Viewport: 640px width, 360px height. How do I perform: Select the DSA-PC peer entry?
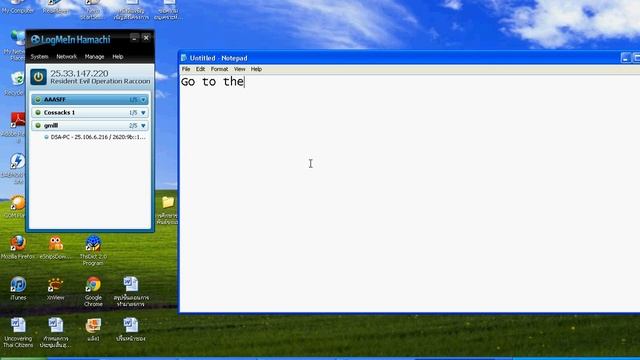[x=95, y=137]
